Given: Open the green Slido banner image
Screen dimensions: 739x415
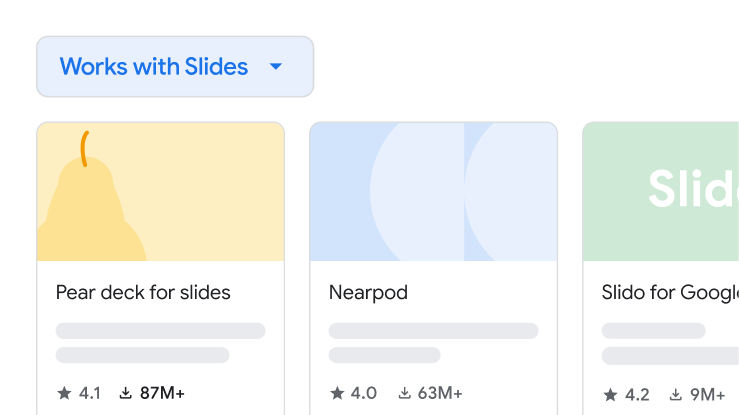Looking at the screenshot, I should point(661,192).
